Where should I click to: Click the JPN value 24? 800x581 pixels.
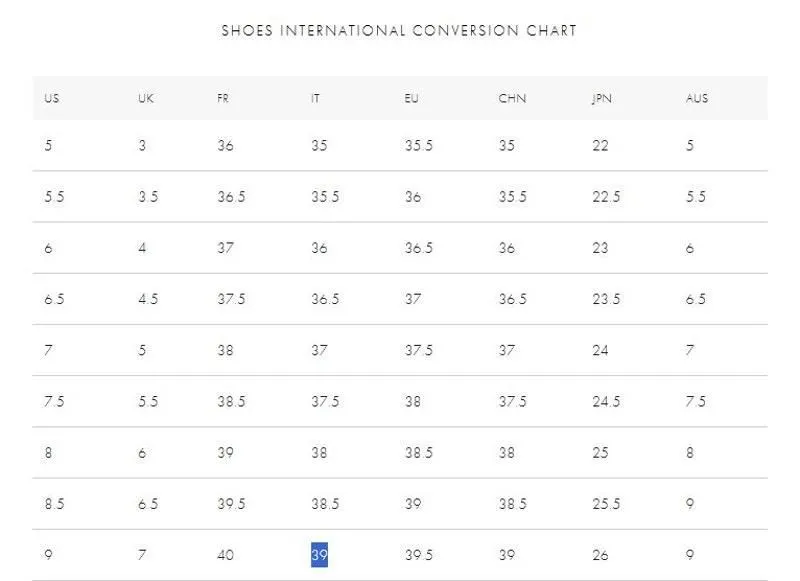pyautogui.click(x=601, y=350)
